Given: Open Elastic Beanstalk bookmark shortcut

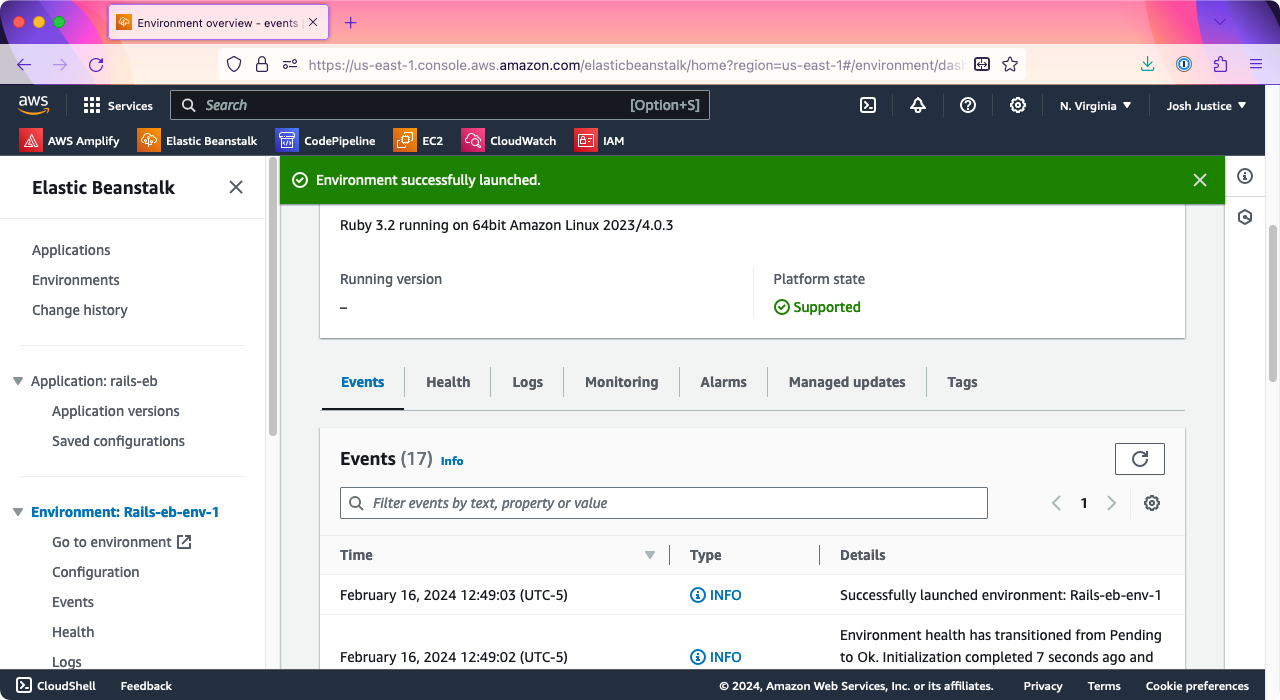Looking at the screenshot, I should 198,140.
